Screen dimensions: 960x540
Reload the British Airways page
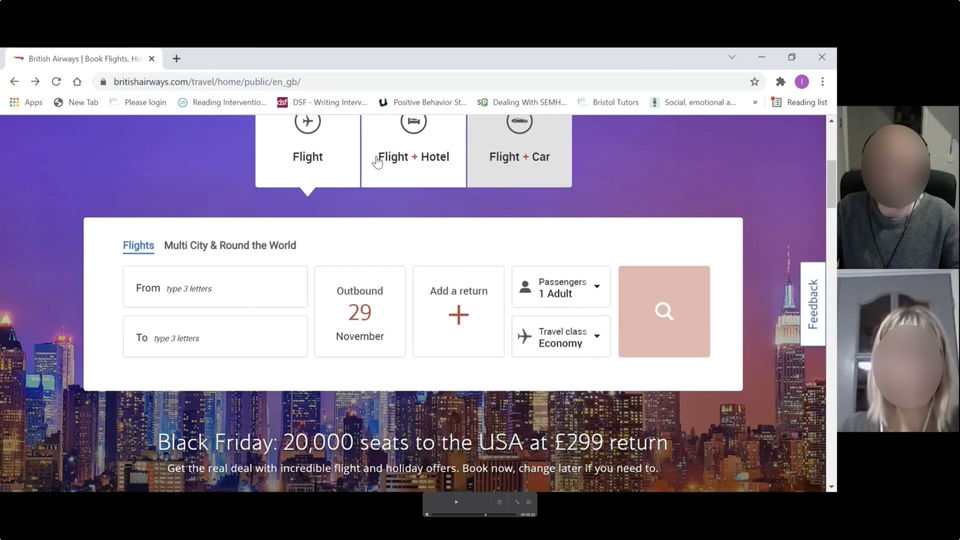tap(56, 81)
